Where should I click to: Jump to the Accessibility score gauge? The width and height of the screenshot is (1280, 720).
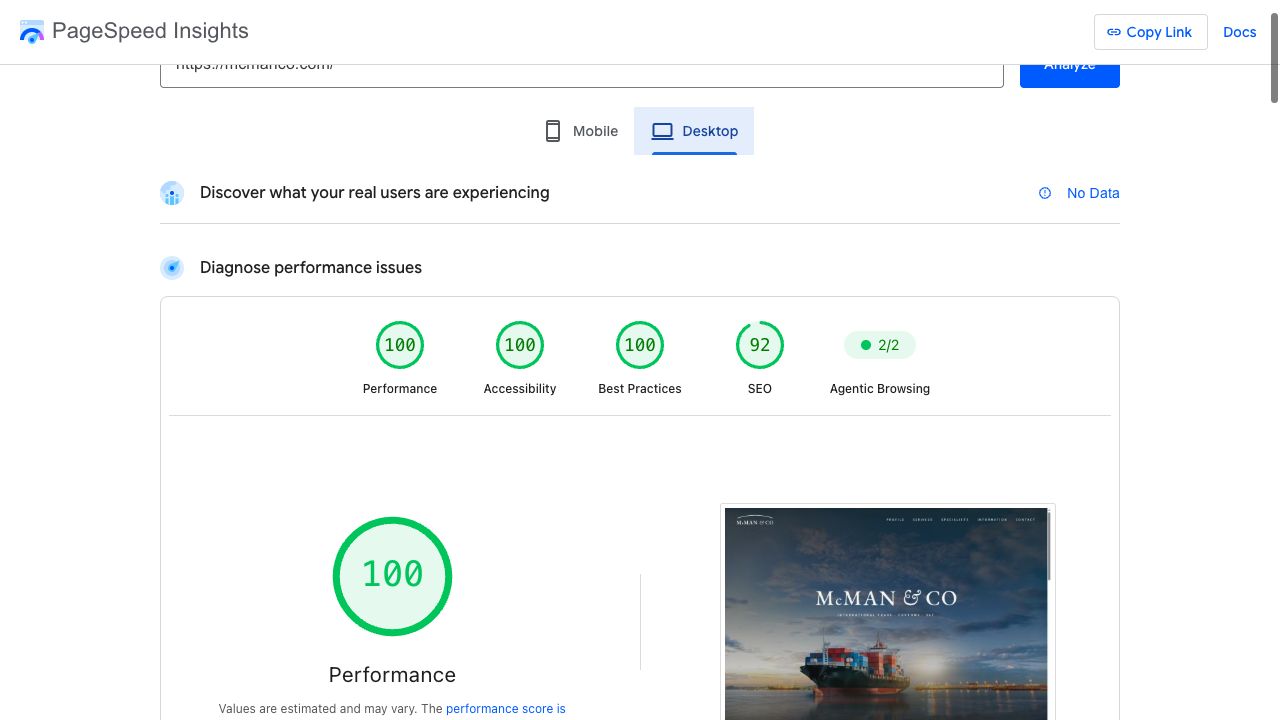click(520, 345)
